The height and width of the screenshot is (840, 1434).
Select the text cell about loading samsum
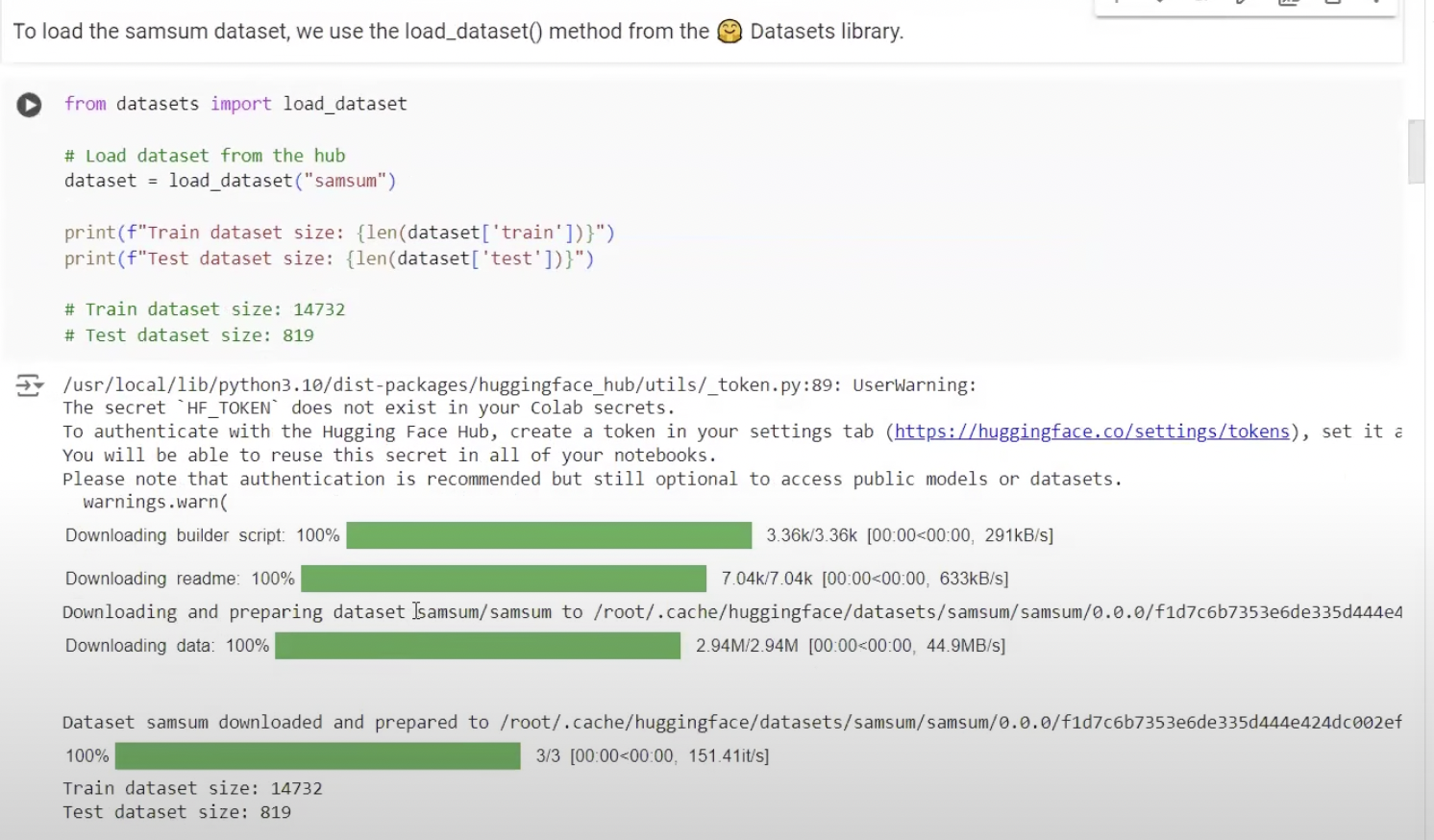pos(457,32)
